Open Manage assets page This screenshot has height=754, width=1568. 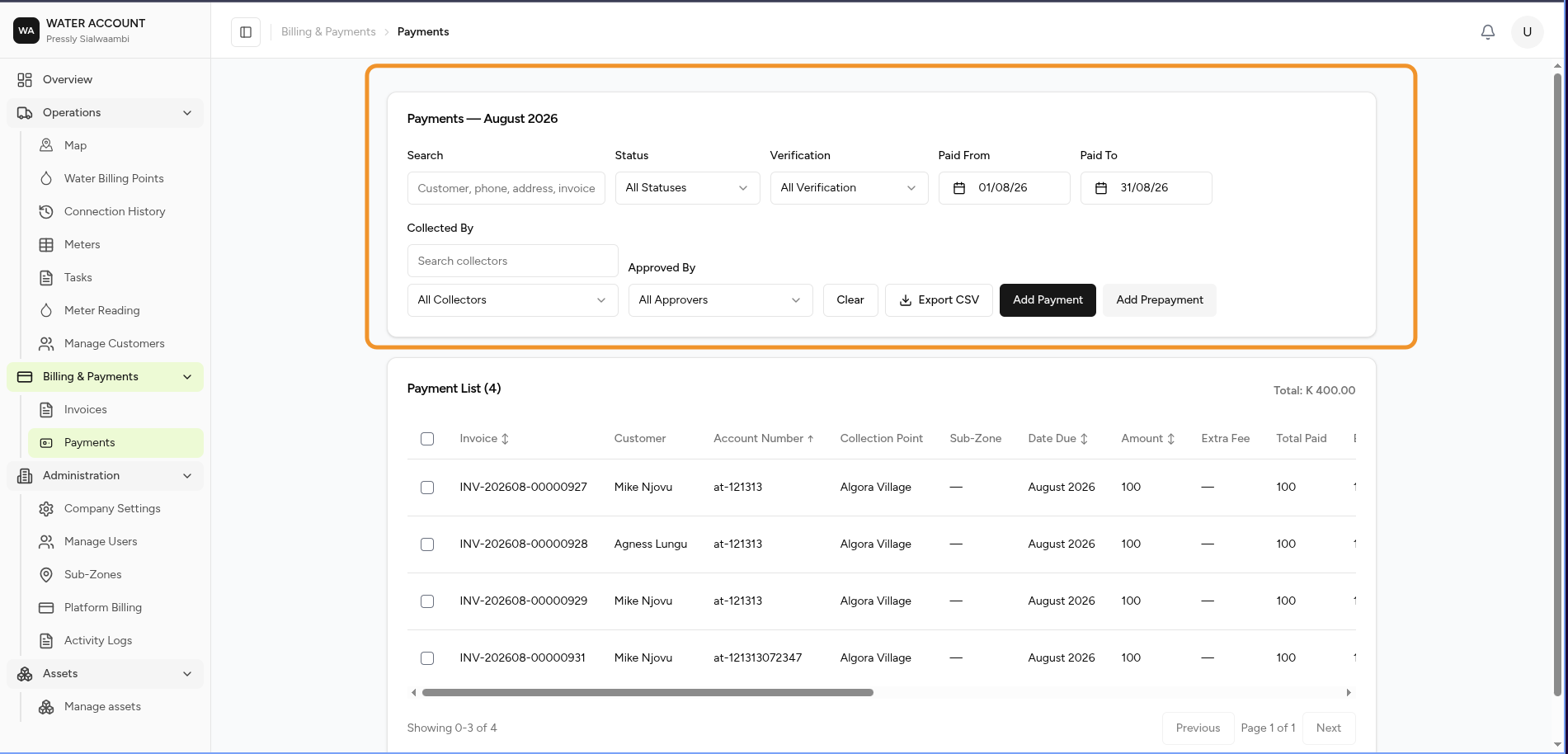pyautogui.click(x=115, y=707)
